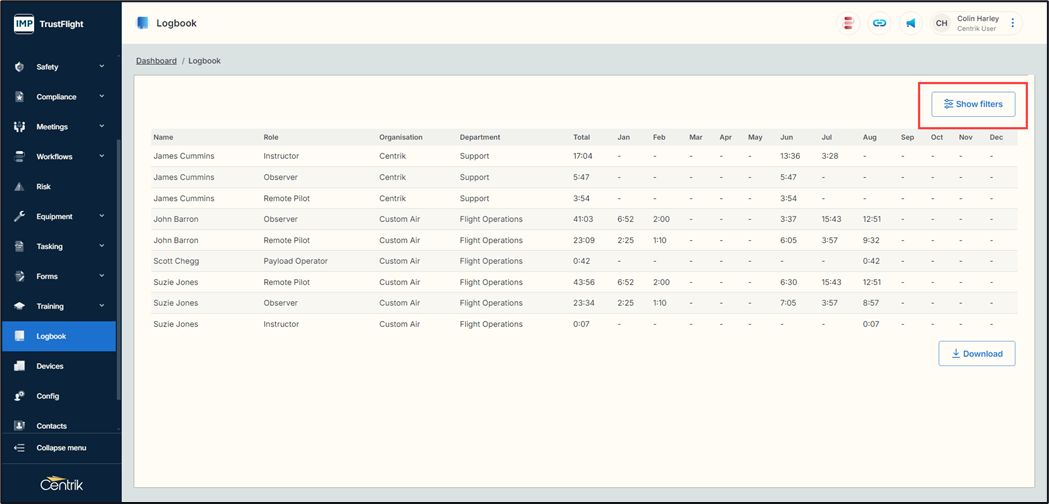1049x504 pixels.
Task: Click the Risk warning triangle icon
Action: [19, 187]
